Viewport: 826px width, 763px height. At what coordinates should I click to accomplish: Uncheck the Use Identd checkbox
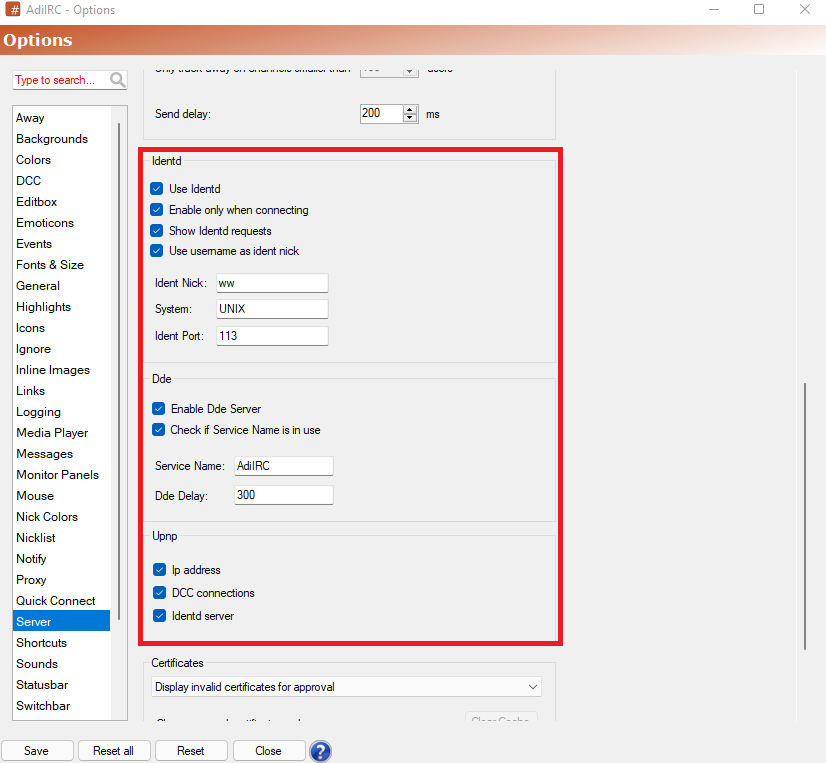[156, 189]
